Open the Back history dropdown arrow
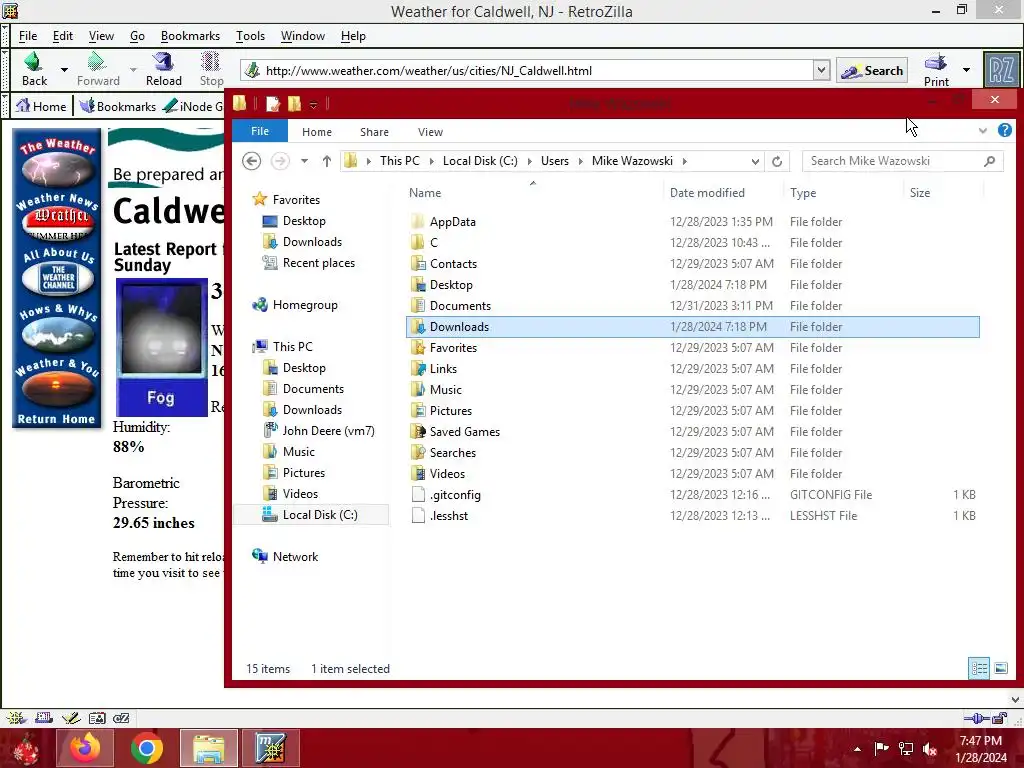1024x768 pixels. 64,69
